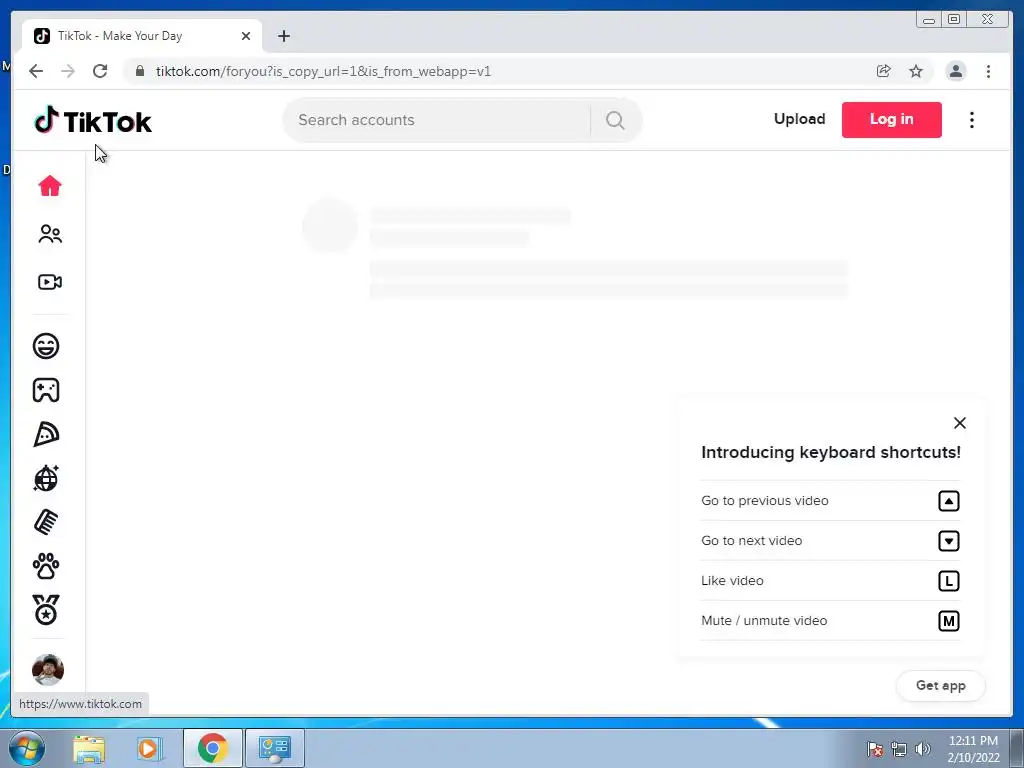Open the control panel taskbar icon
Image resolution: width=1024 pixels, height=768 pixels.
(274, 748)
